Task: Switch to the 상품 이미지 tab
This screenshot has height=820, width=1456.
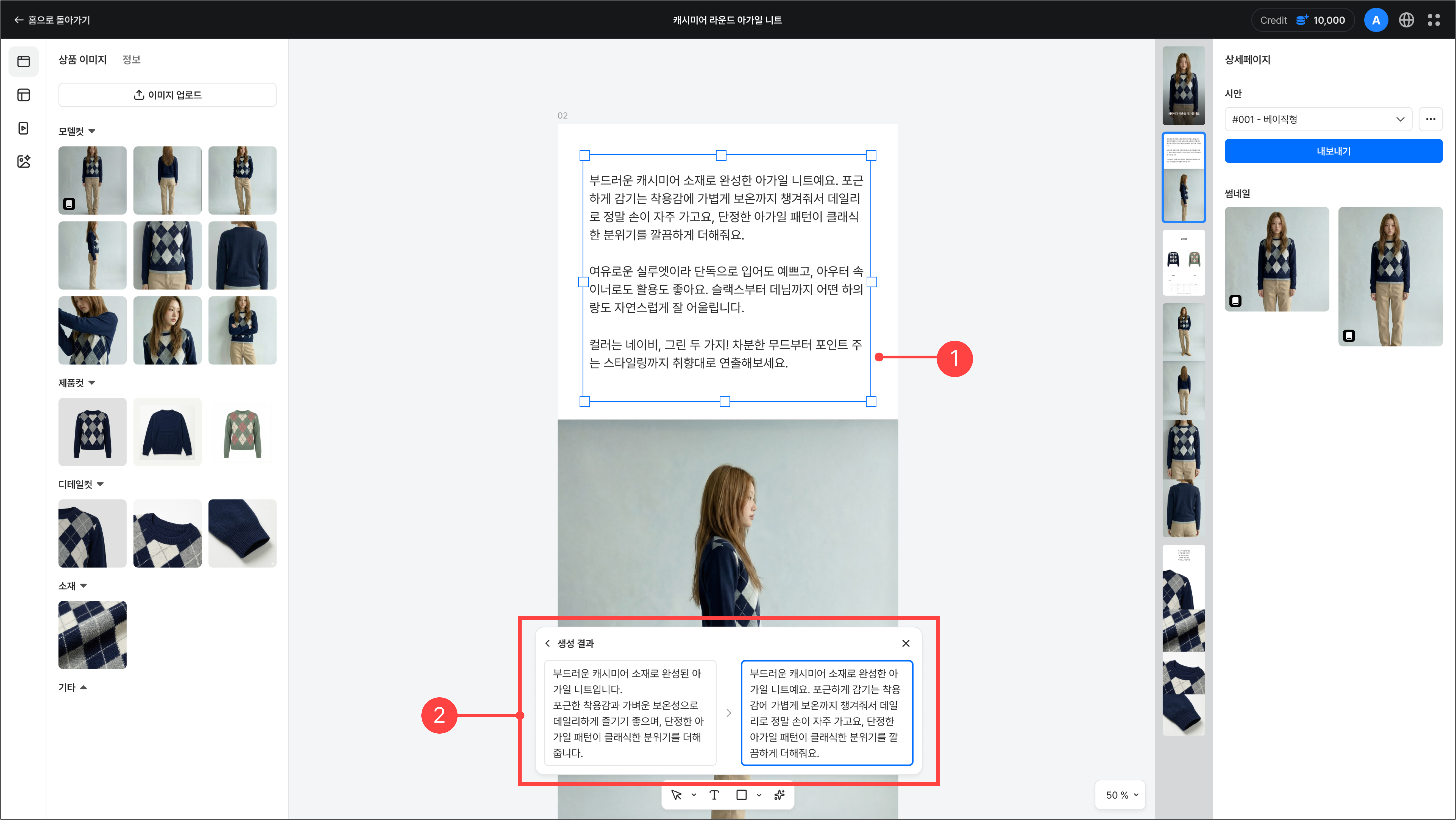Action: (83, 59)
